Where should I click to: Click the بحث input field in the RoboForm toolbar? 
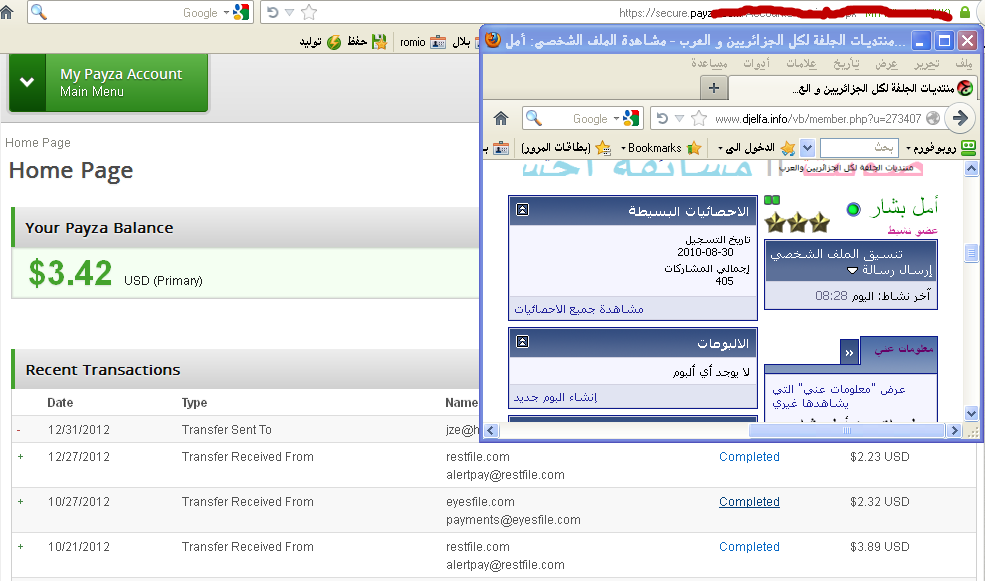859,148
